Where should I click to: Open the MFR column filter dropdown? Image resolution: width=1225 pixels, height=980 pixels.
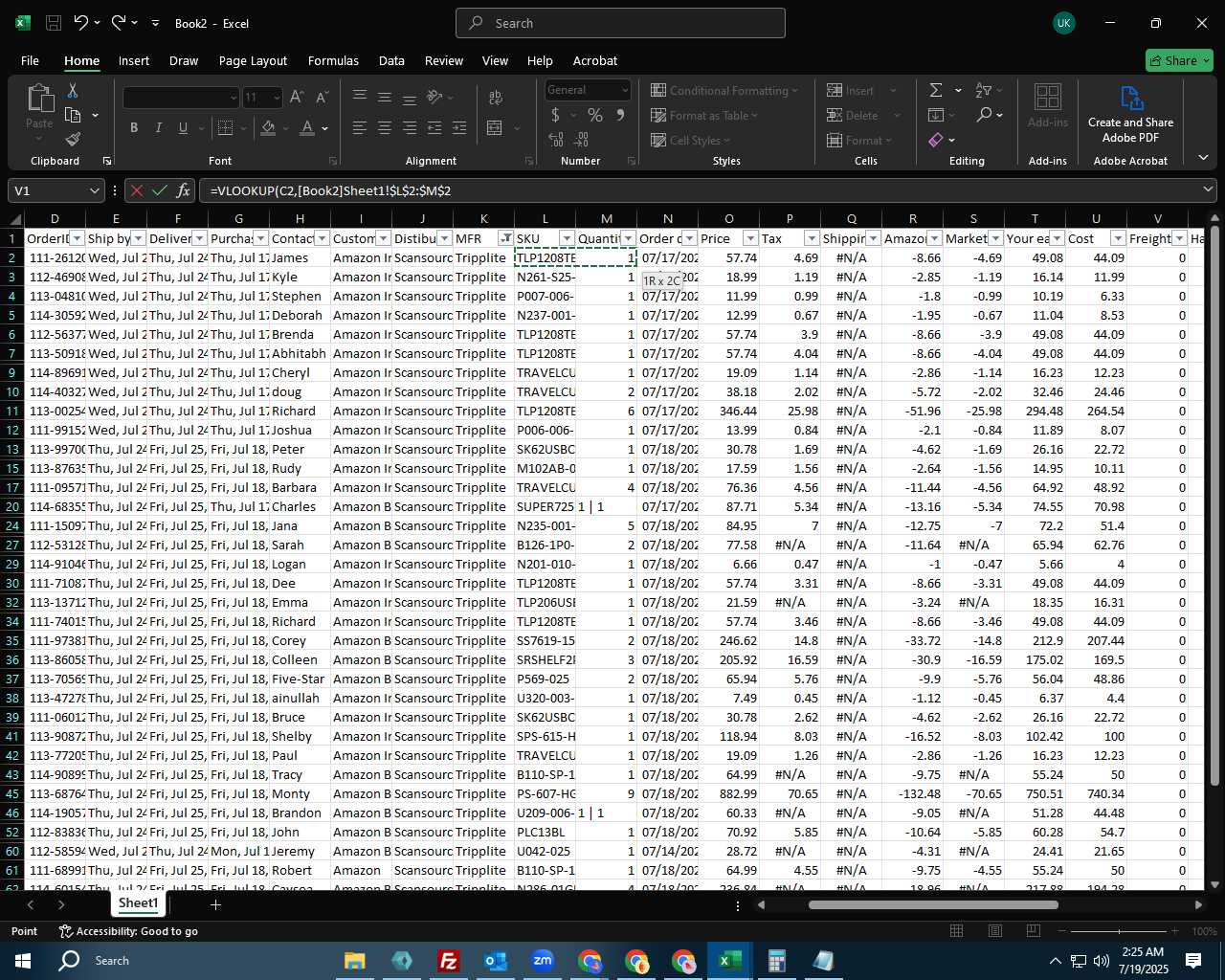tap(505, 238)
